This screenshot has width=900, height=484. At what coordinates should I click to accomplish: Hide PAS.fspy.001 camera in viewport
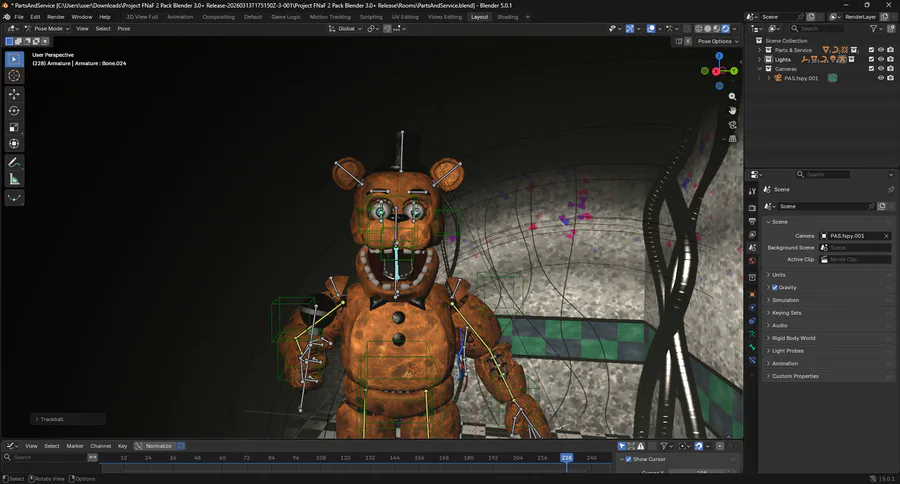[x=881, y=78]
